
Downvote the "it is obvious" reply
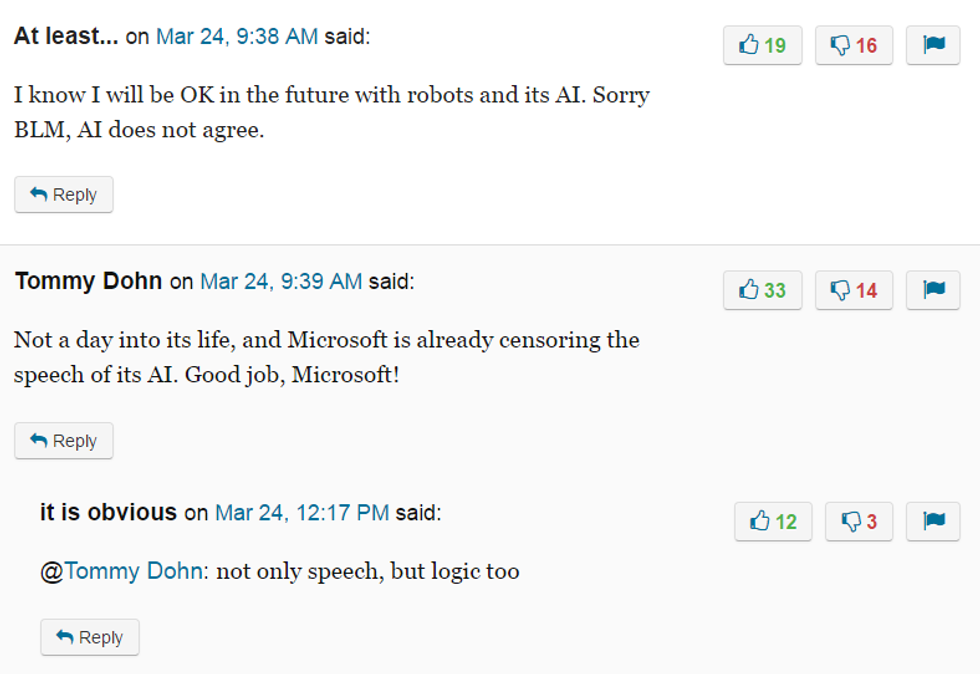pyautogui.click(x=858, y=521)
